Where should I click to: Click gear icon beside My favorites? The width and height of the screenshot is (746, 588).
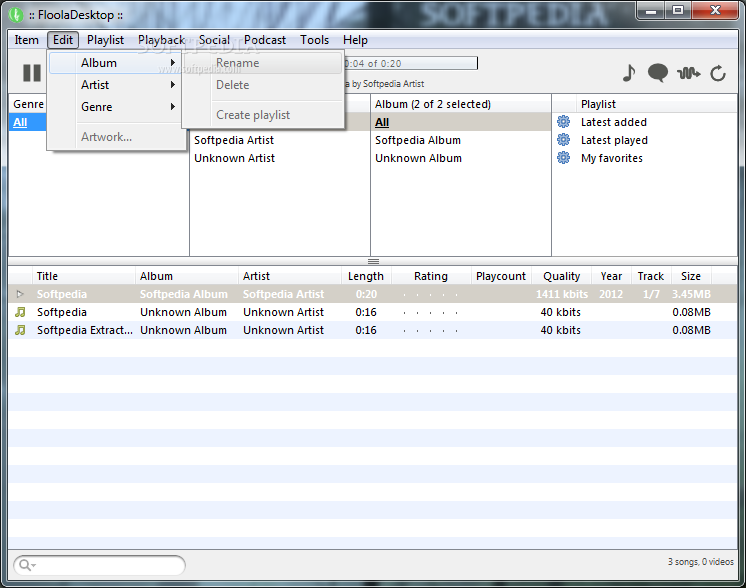click(563, 158)
